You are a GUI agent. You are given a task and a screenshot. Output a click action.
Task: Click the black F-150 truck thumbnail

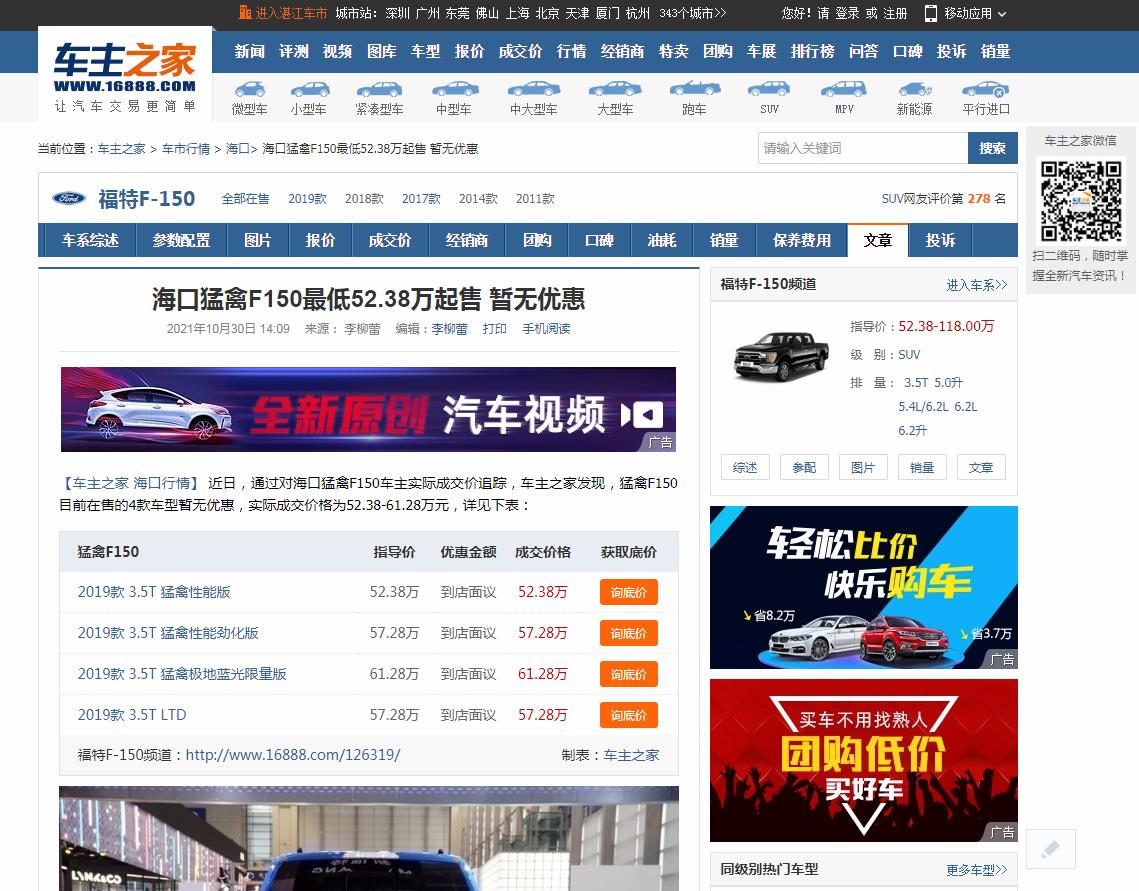[x=782, y=356]
